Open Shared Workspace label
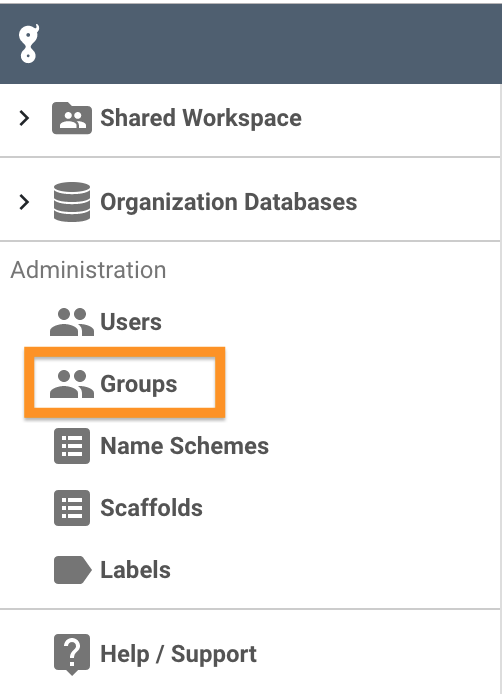 (201, 118)
